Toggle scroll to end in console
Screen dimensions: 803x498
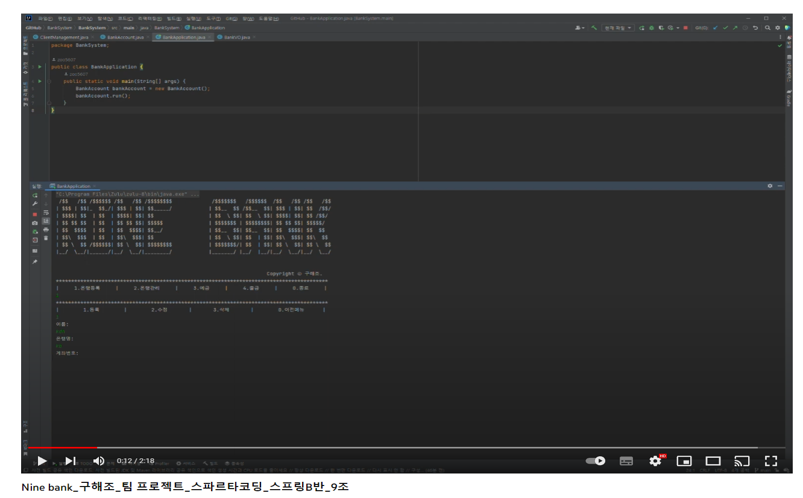coord(46,221)
